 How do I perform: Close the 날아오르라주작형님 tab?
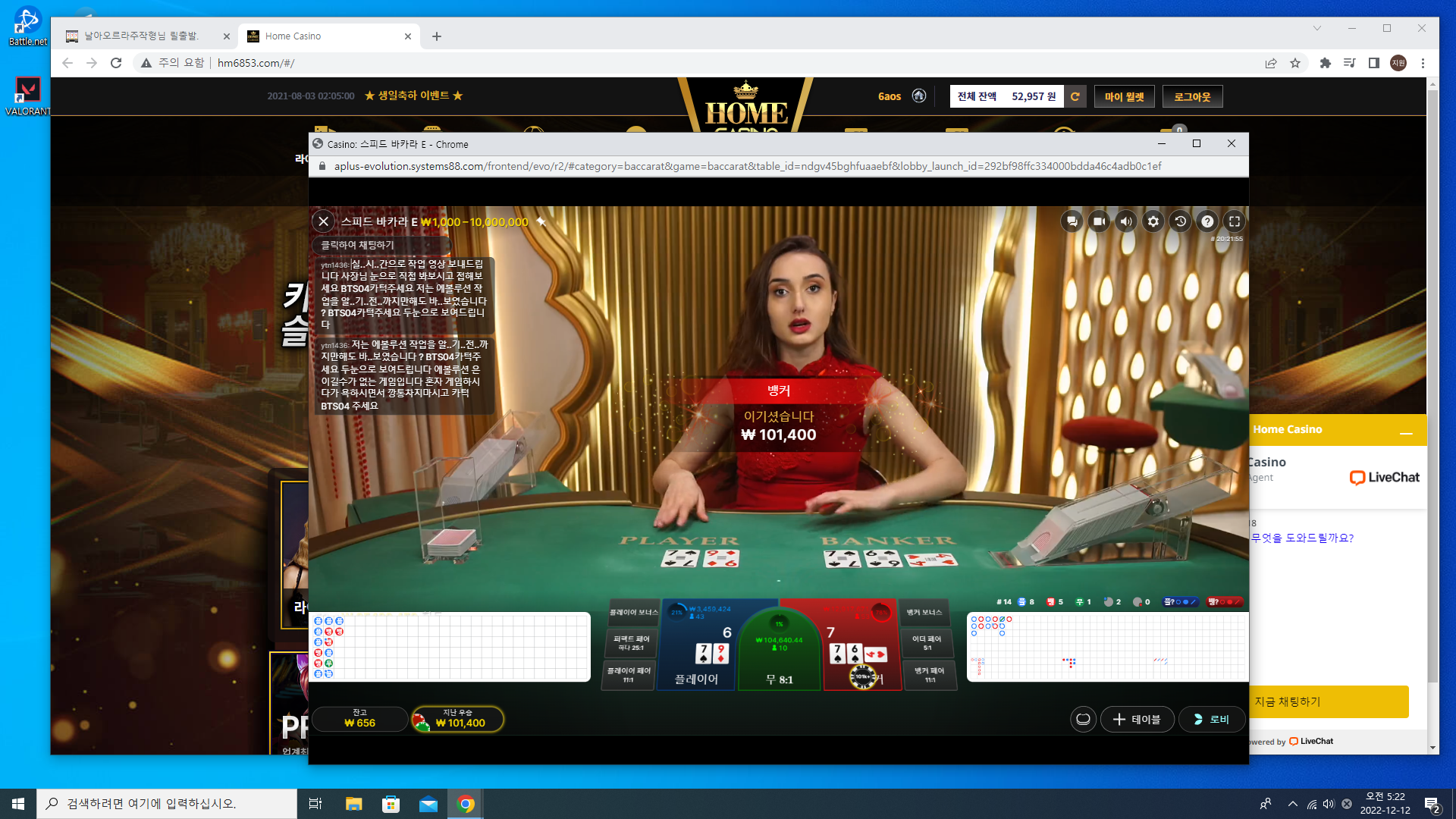[x=226, y=36]
